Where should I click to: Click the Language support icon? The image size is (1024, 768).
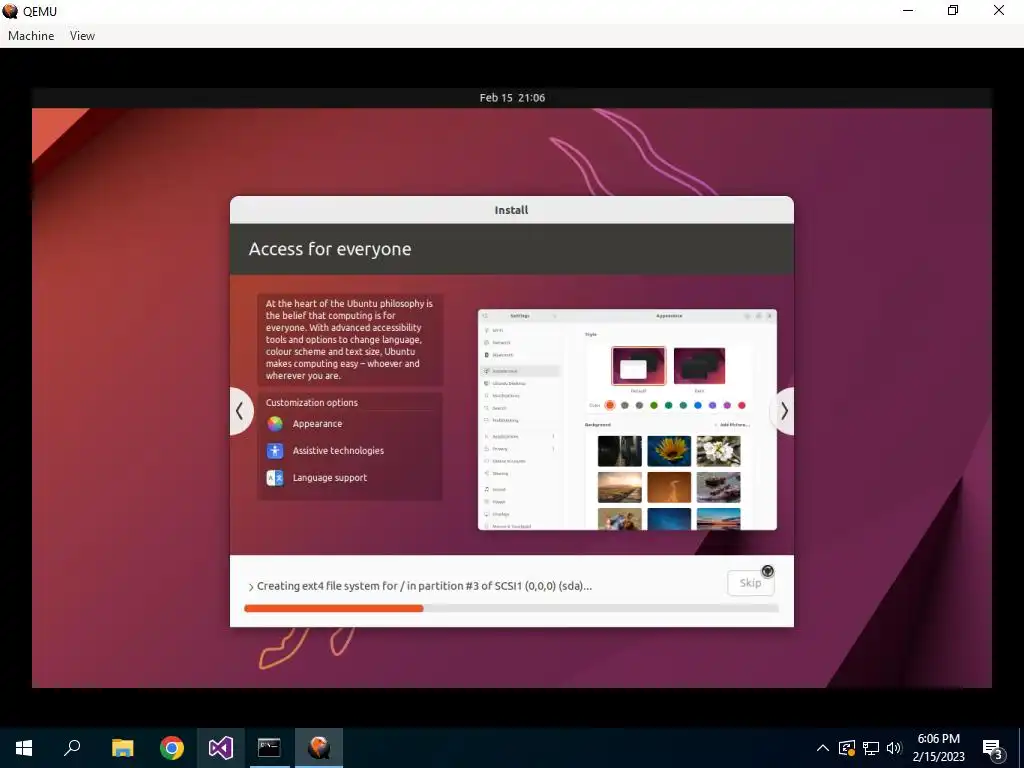coord(275,478)
